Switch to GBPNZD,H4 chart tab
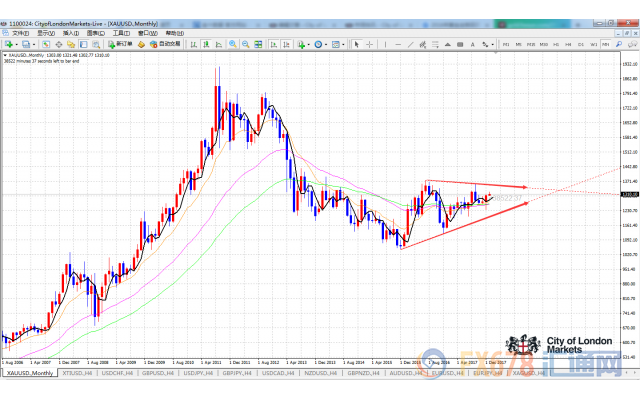Screen dimensions: 640x400 click(363, 373)
